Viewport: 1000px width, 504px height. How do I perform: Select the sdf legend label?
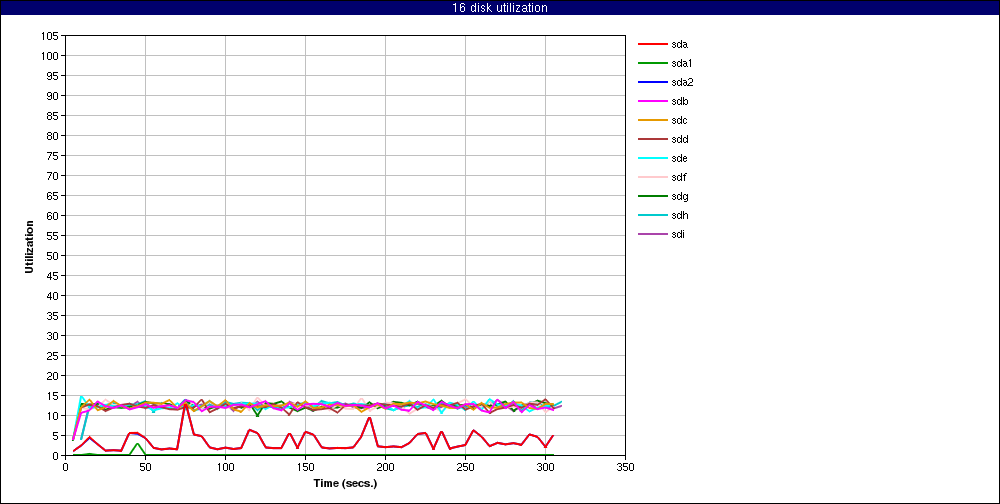tap(679, 177)
